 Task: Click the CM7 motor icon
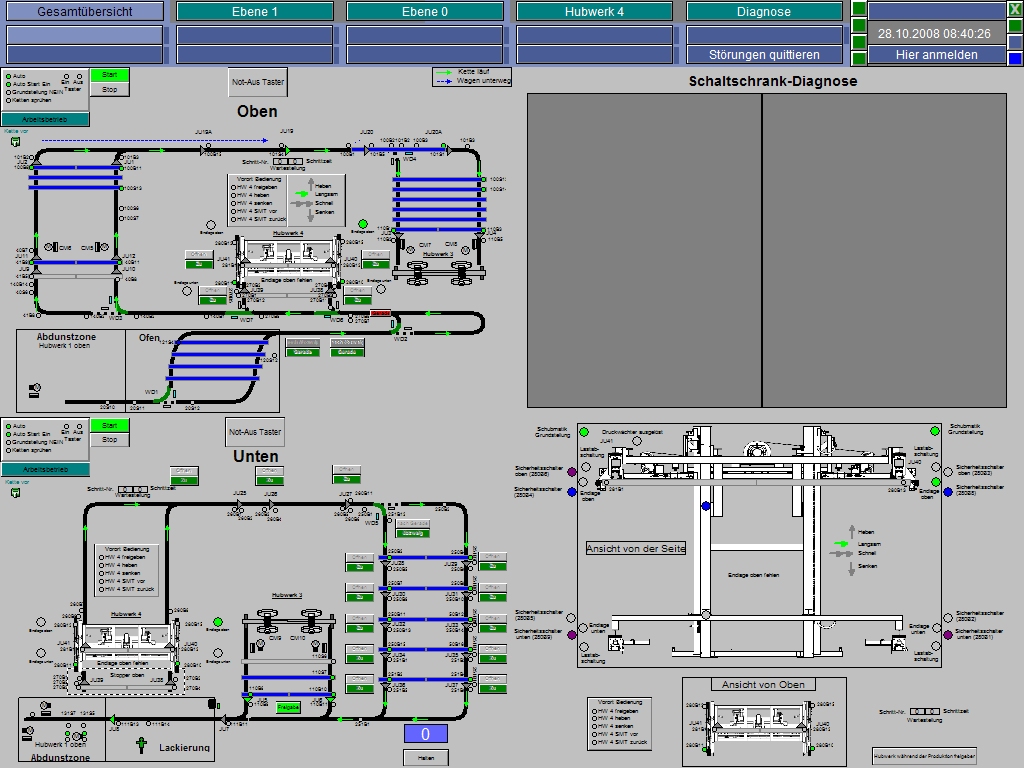[x=410, y=250]
